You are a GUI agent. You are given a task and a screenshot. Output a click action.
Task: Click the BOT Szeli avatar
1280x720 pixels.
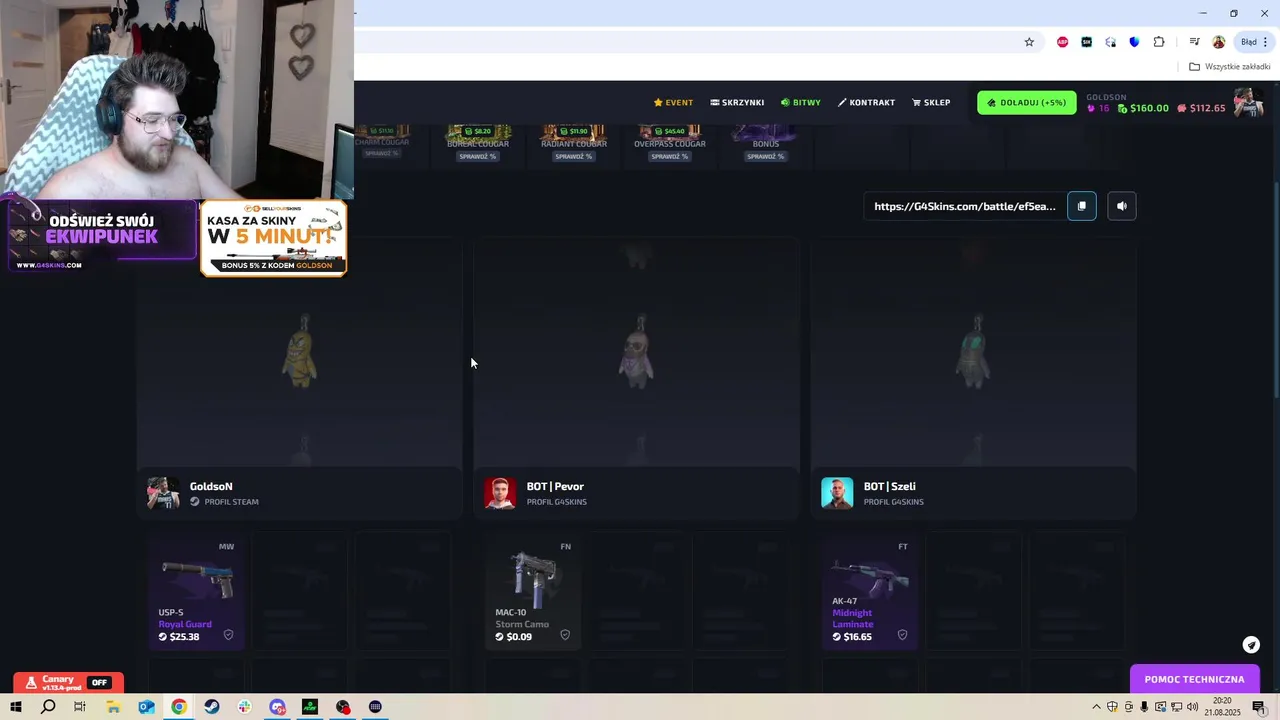[837, 493]
